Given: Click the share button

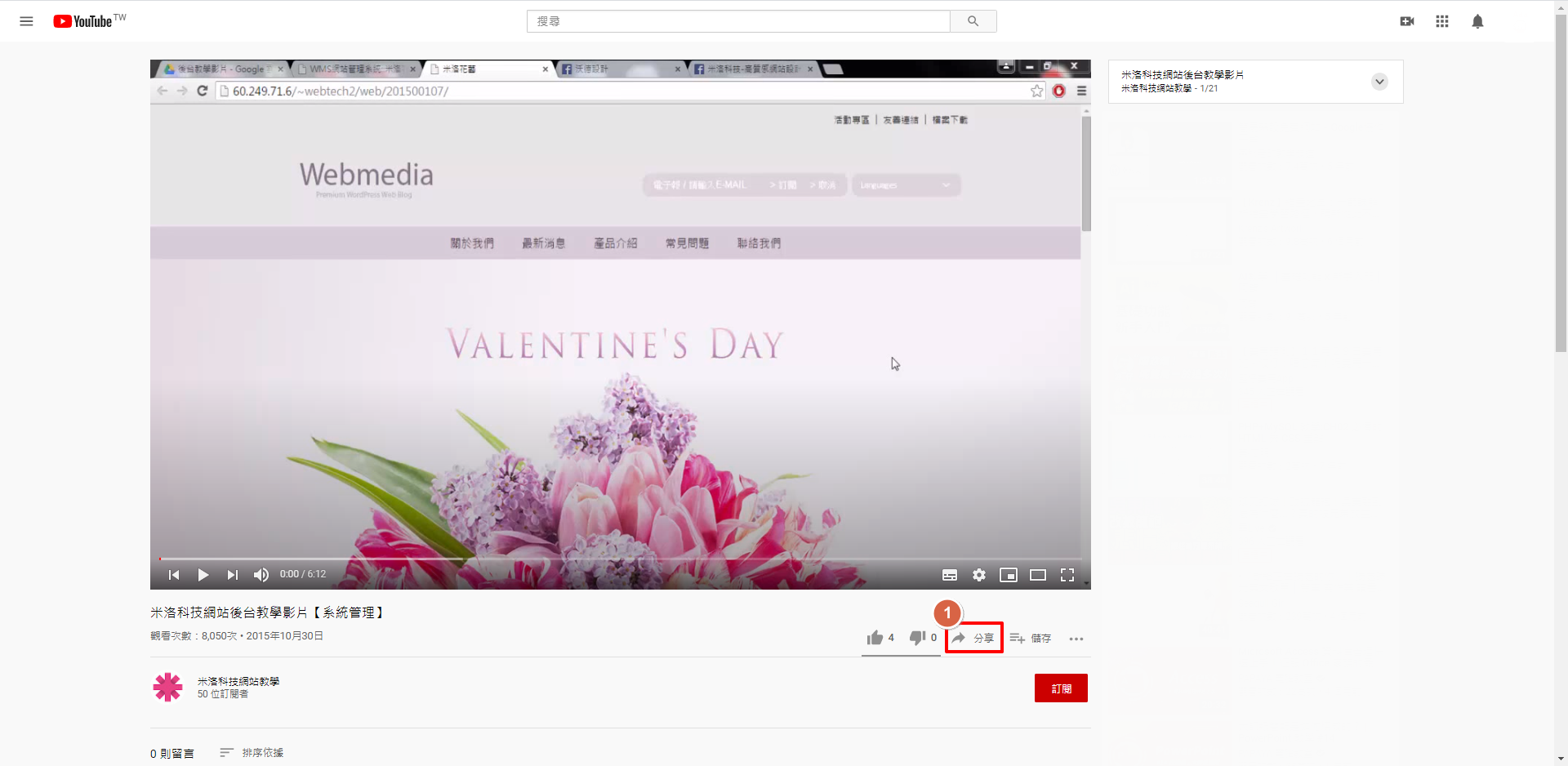Looking at the screenshot, I should (x=973, y=638).
